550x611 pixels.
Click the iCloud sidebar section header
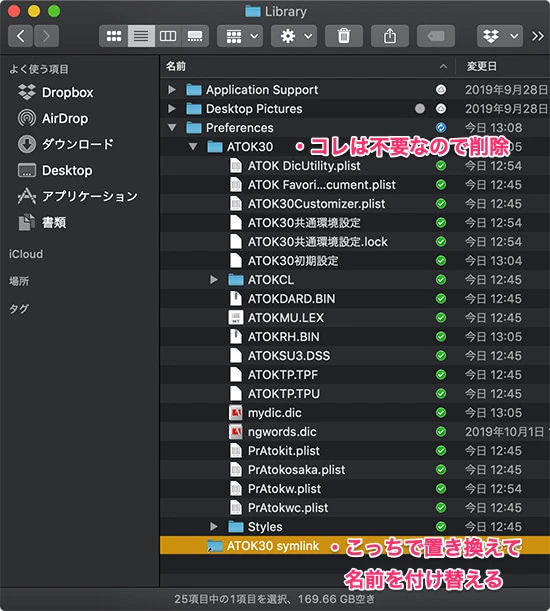coord(26,254)
